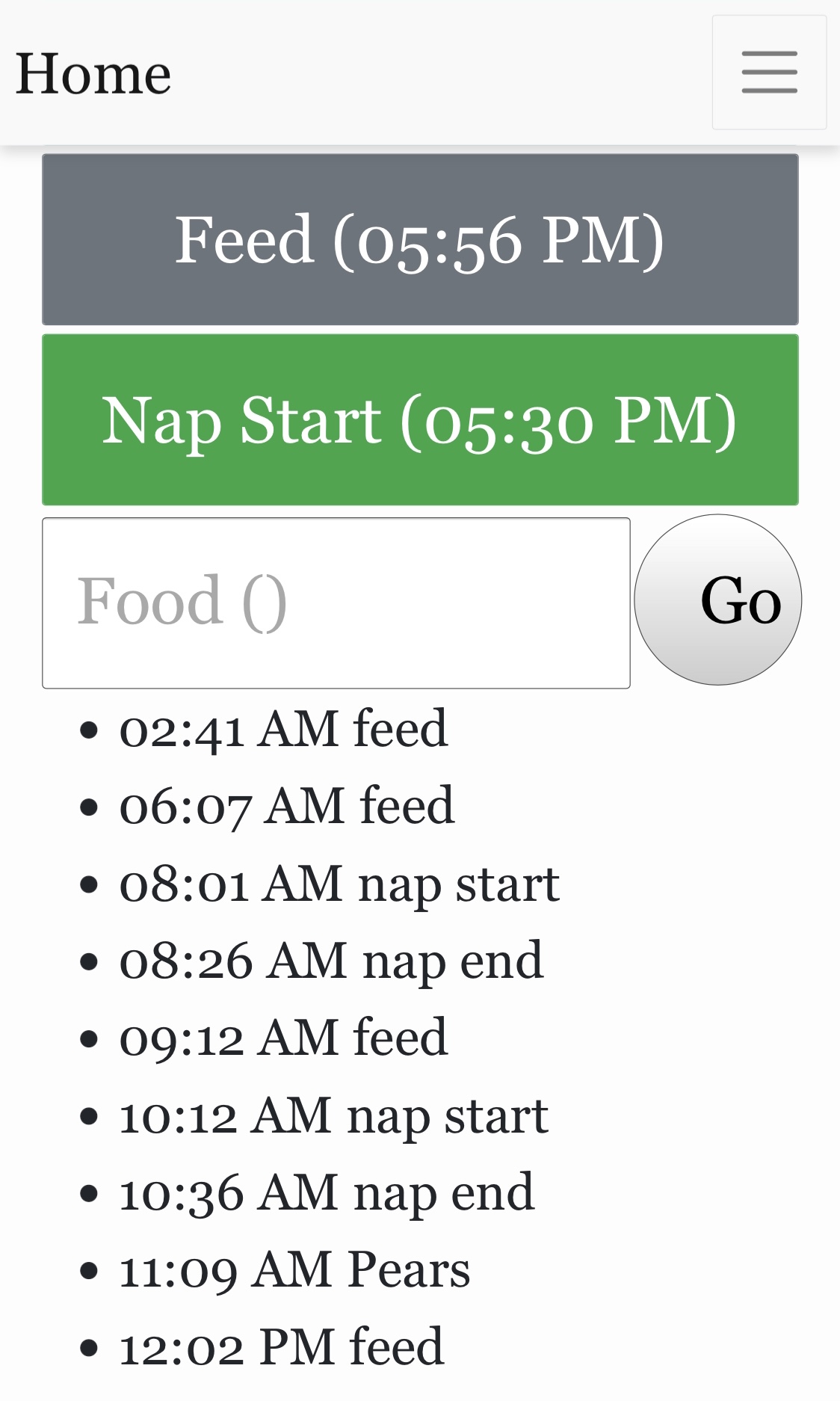The width and height of the screenshot is (840, 1401).
Task: Click the Home title link
Action: pyautogui.click(x=93, y=74)
